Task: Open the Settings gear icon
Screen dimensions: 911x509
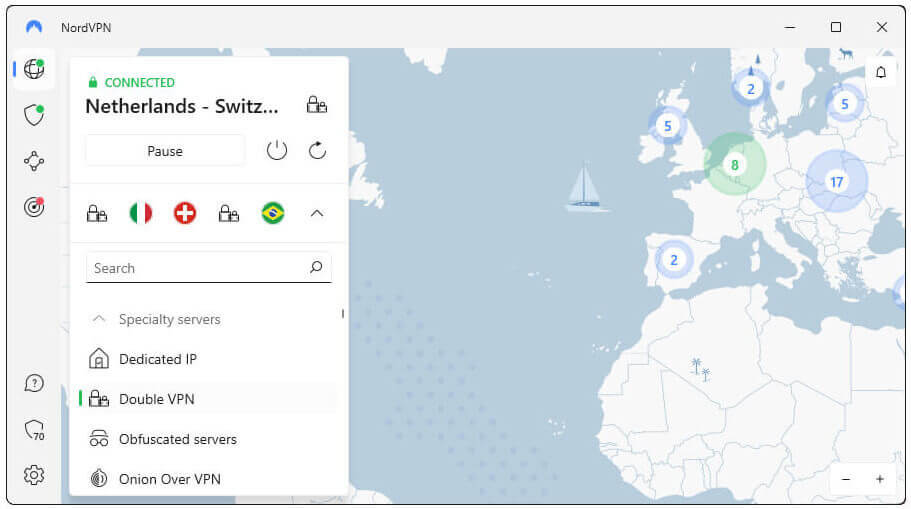Action: [x=34, y=475]
